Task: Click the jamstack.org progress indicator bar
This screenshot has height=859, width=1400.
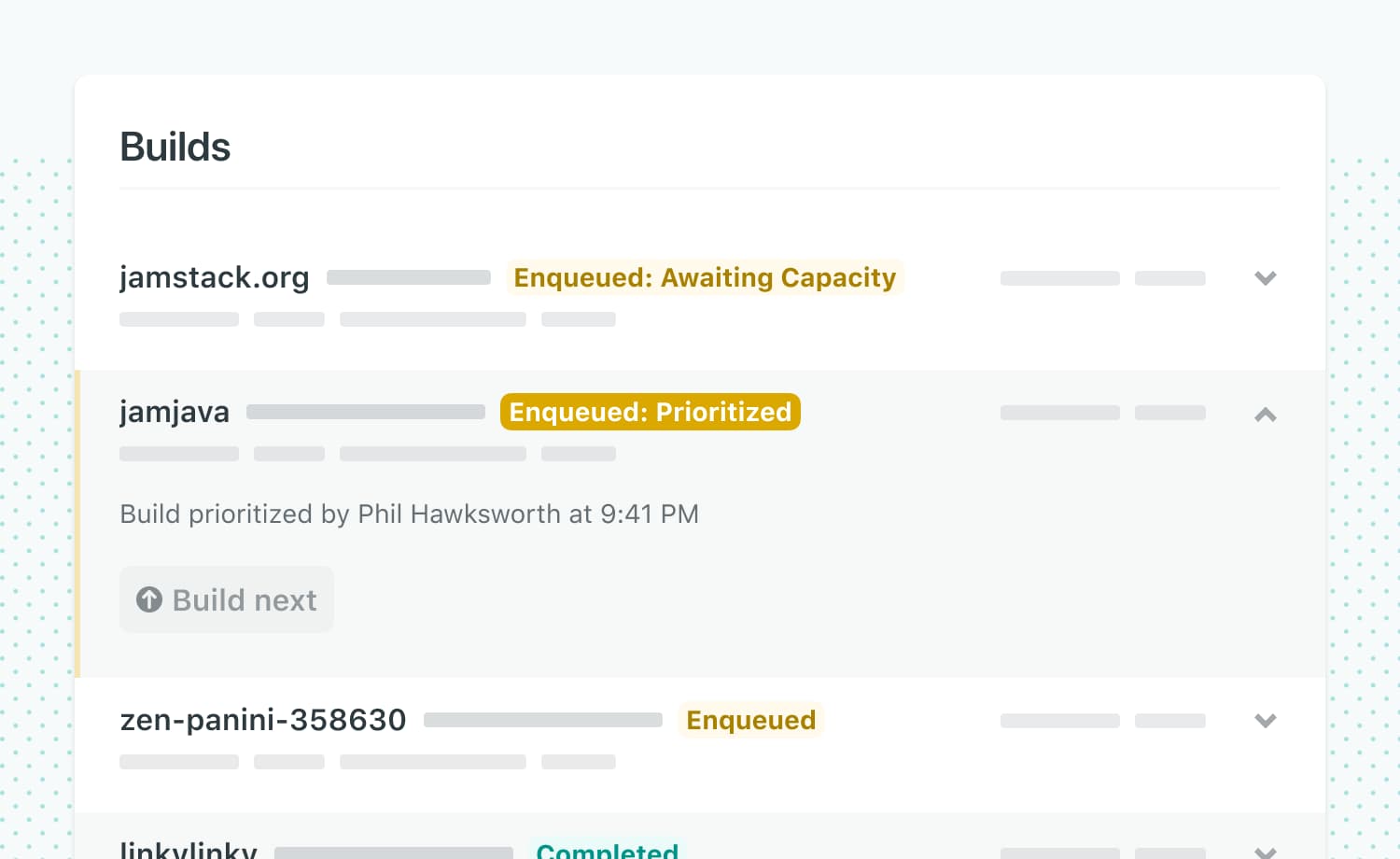Action: 408,277
